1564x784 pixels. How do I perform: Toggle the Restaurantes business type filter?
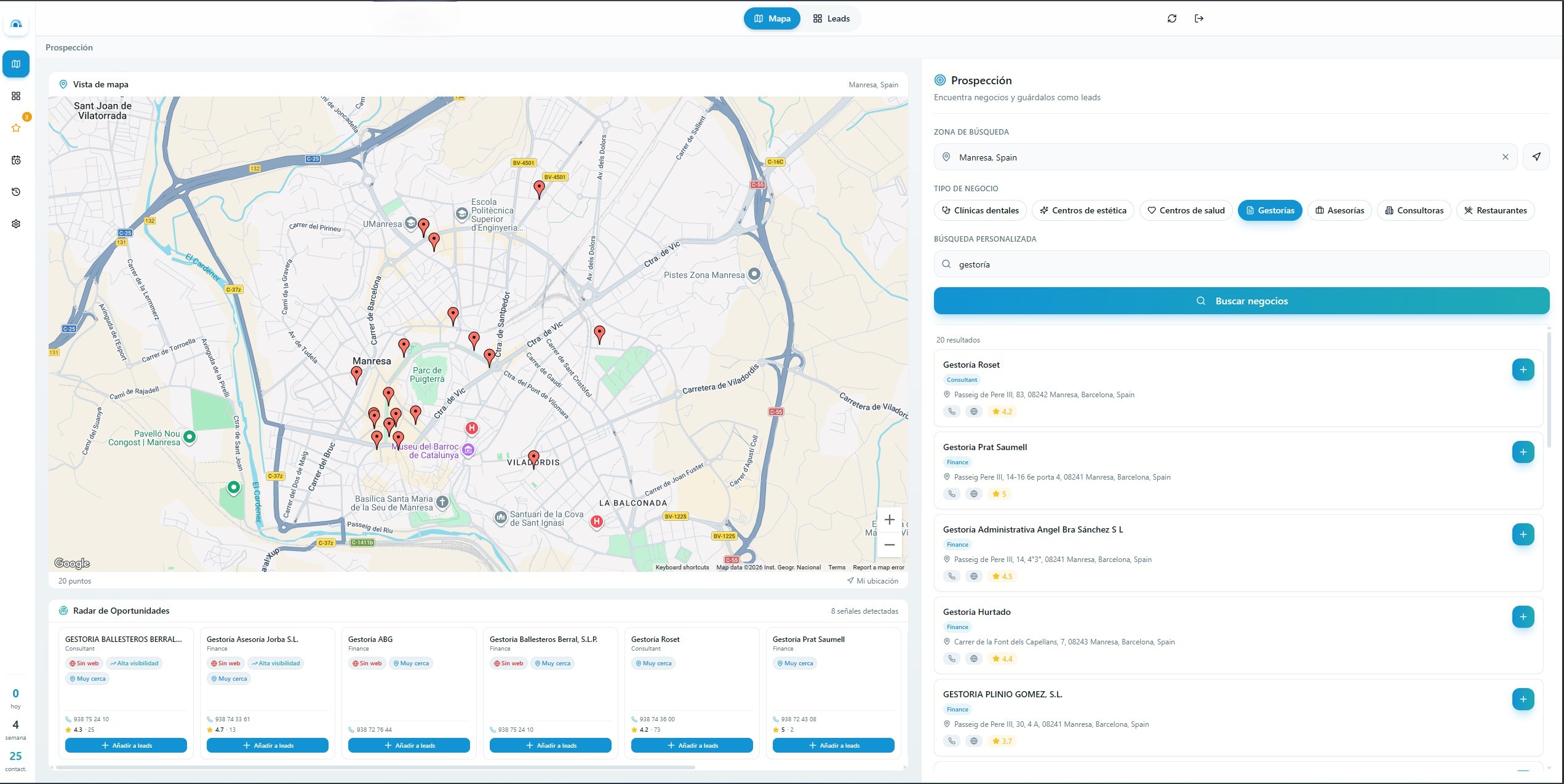pos(1496,210)
